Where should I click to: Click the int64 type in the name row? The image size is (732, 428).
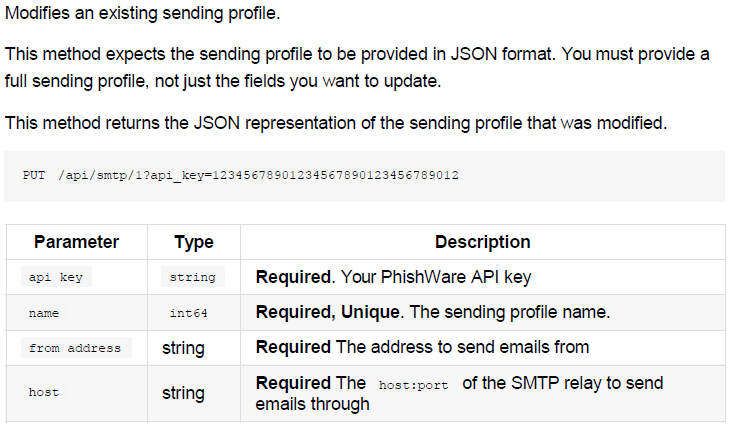point(189,313)
